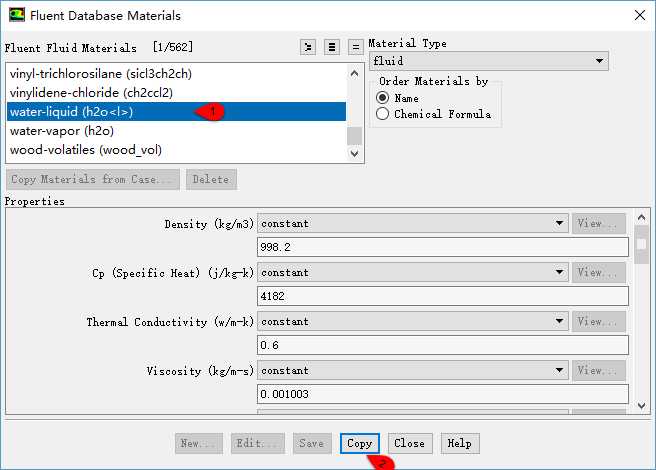Select water-vapor (h2o) material

[176, 131]
